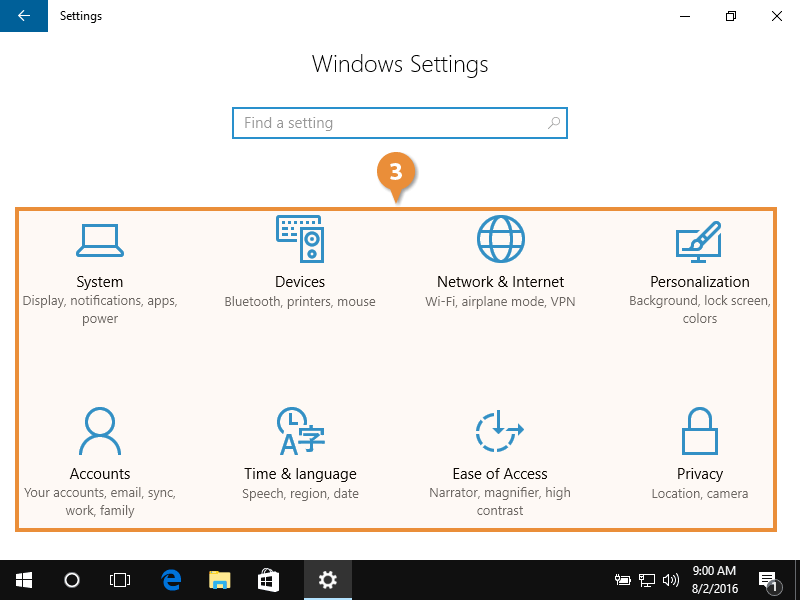
Task: Open the Action Center notification icon
Action: coord(769,581)
